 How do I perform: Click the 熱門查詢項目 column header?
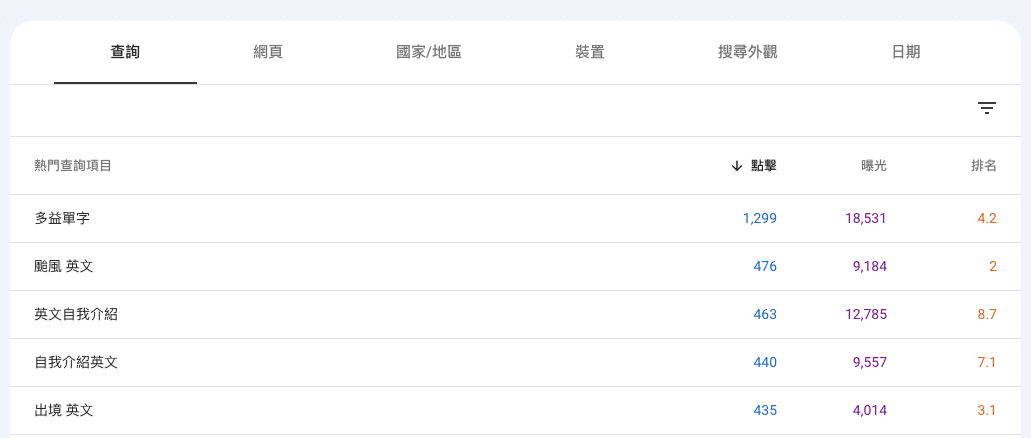73,166
